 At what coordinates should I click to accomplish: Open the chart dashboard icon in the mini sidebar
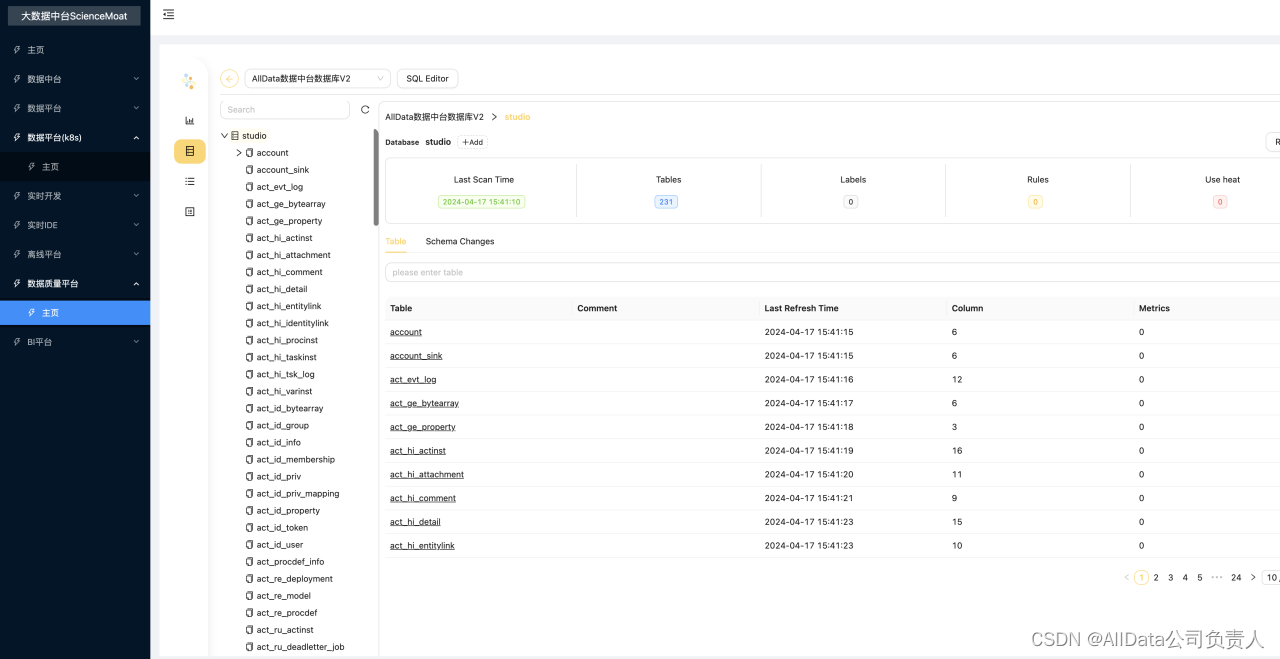point(190,121)
